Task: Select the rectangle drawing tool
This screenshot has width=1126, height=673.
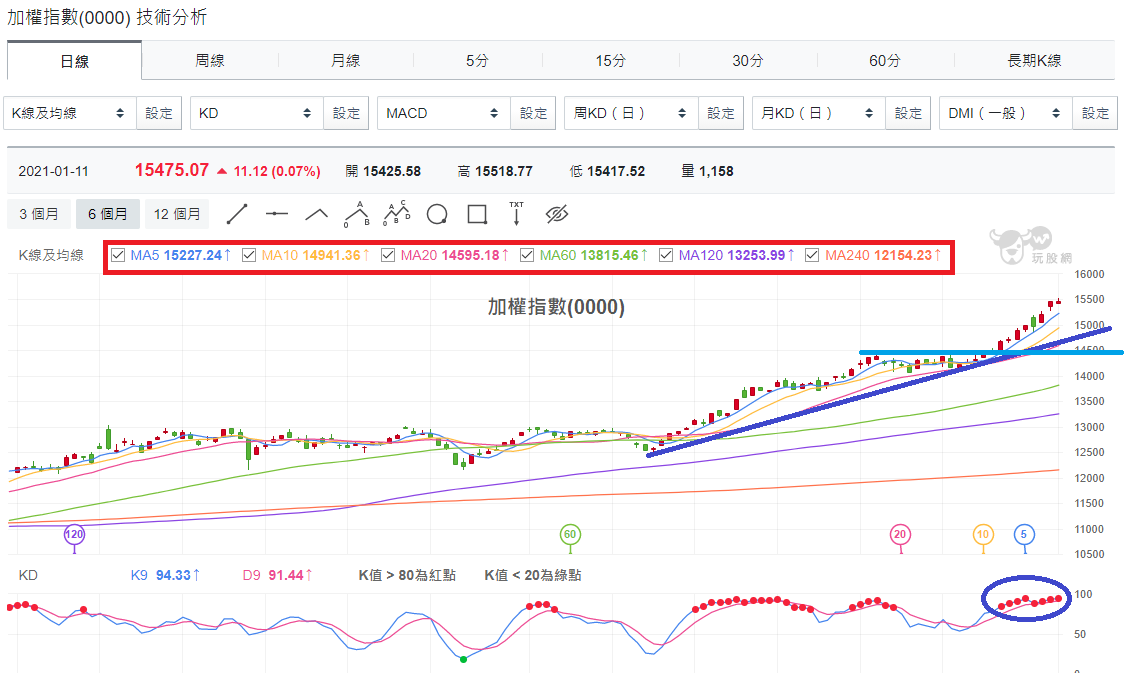Action: click(x=477, y=214)
